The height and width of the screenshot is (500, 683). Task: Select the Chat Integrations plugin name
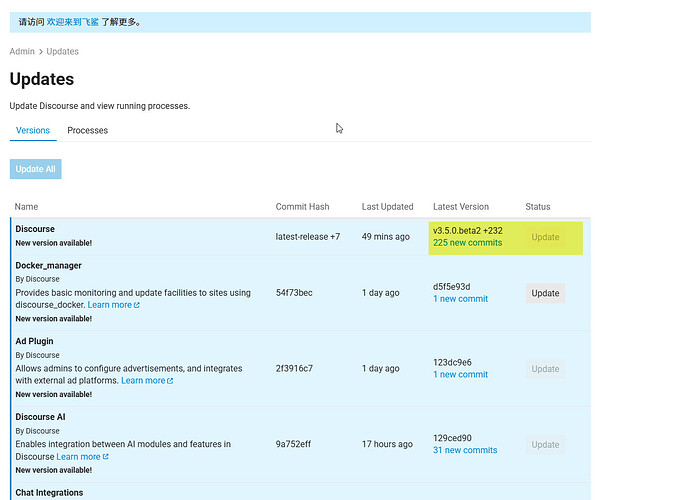[49, 493]
